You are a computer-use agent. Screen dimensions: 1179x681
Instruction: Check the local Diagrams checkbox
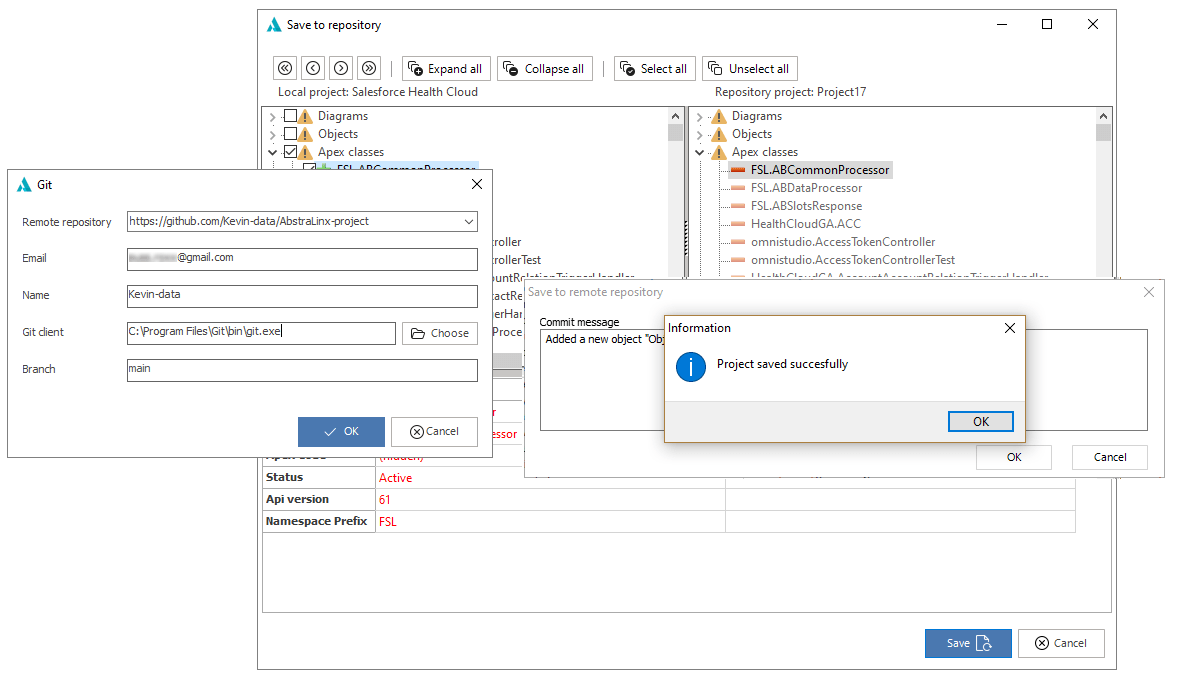click(x=290, y=116)
